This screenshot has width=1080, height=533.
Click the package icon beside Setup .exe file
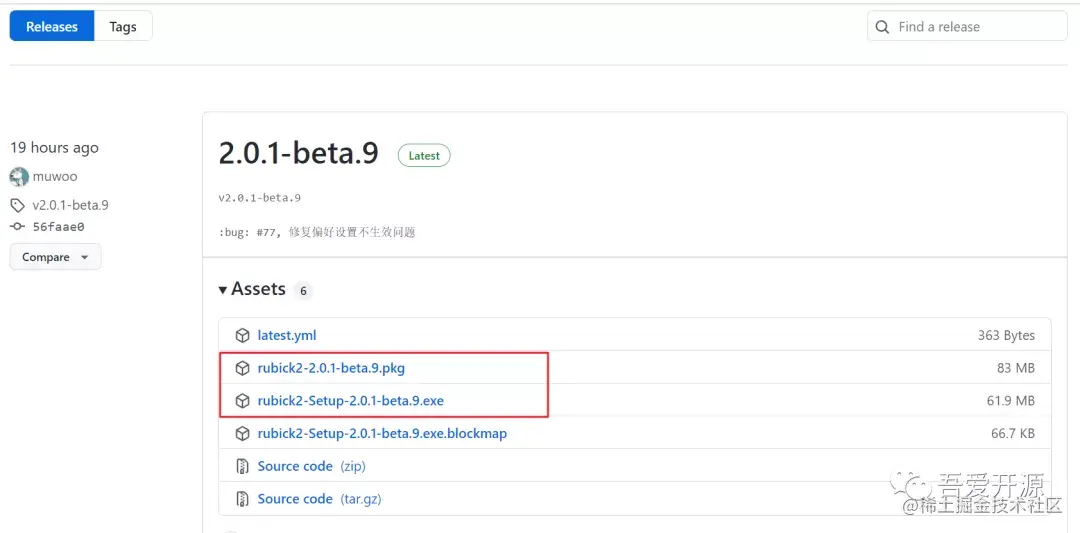242,401
